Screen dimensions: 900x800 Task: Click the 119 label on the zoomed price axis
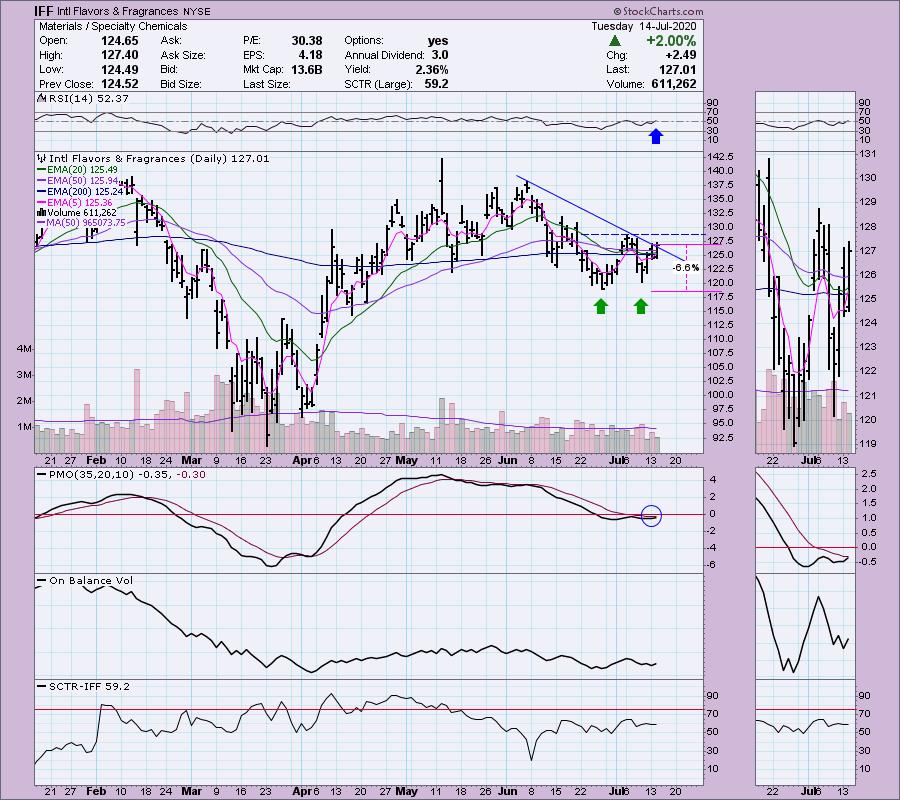(867, 444)
